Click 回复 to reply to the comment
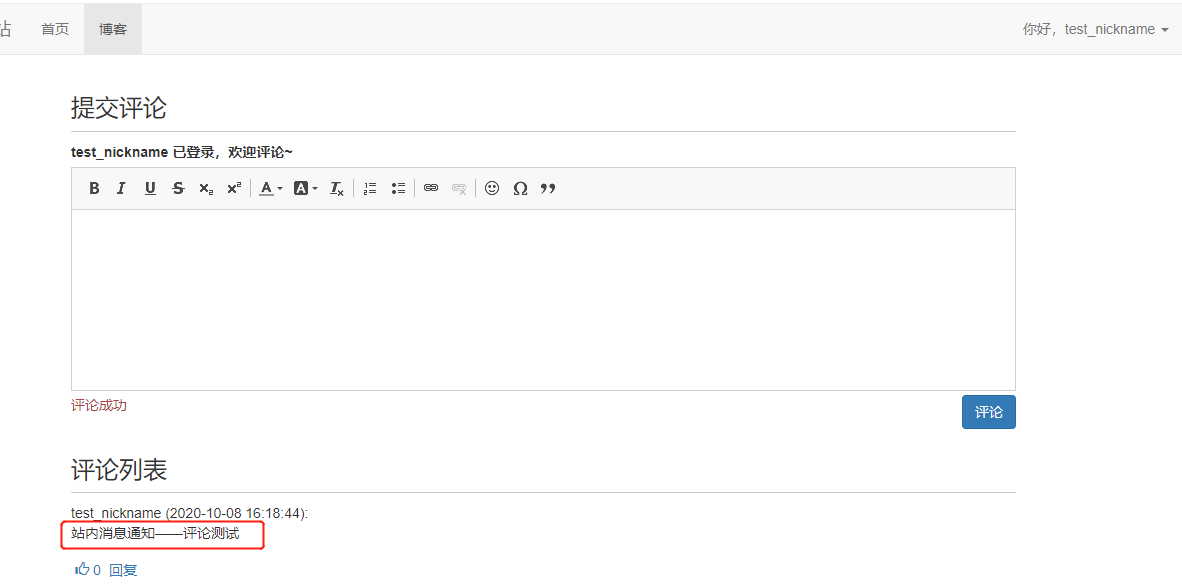This screenshot has width=1182, height=587. (x=123, y=569)
